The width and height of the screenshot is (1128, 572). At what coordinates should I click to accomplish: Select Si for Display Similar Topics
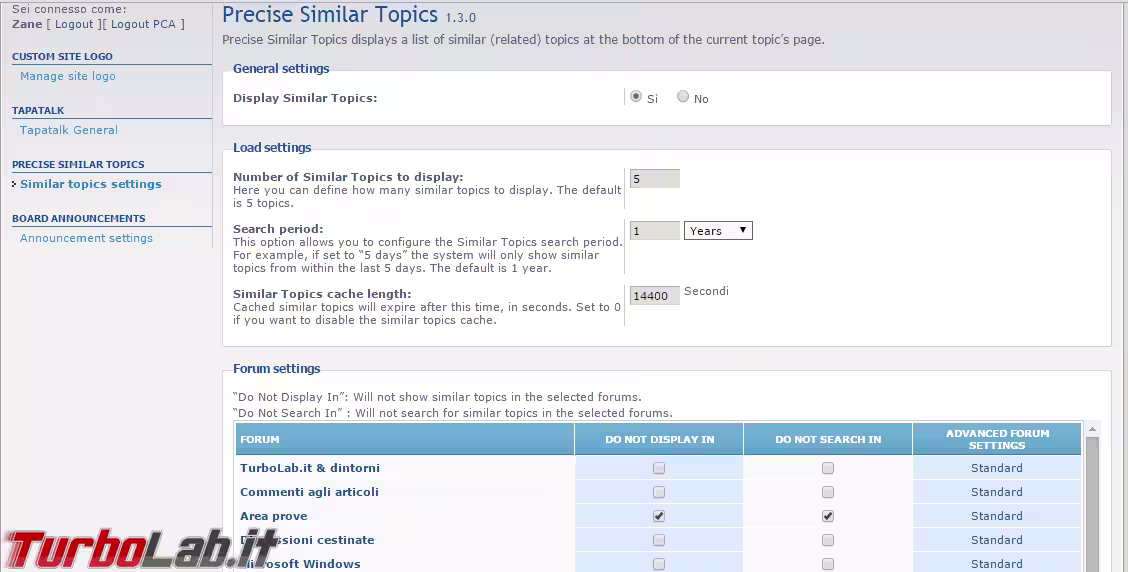point(636,96)
